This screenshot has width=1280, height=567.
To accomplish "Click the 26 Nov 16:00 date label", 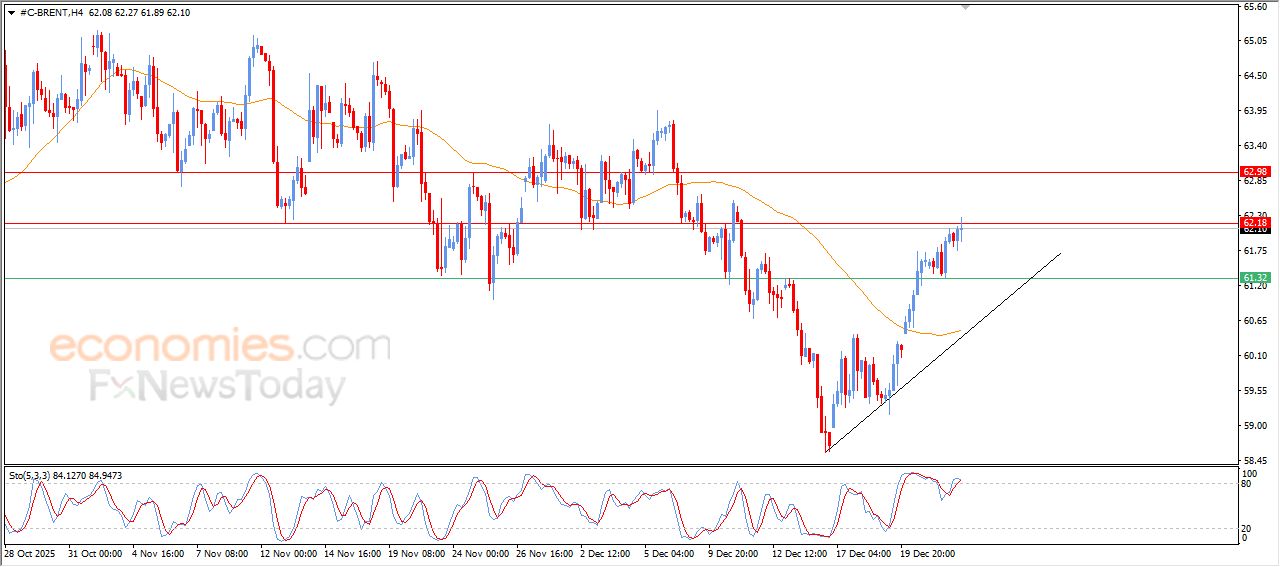I will pyautogui.click(x=546, y=553).
